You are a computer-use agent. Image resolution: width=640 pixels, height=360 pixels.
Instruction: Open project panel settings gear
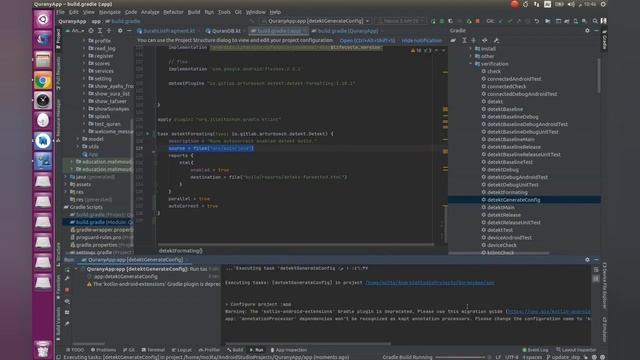tap(120, 31)
